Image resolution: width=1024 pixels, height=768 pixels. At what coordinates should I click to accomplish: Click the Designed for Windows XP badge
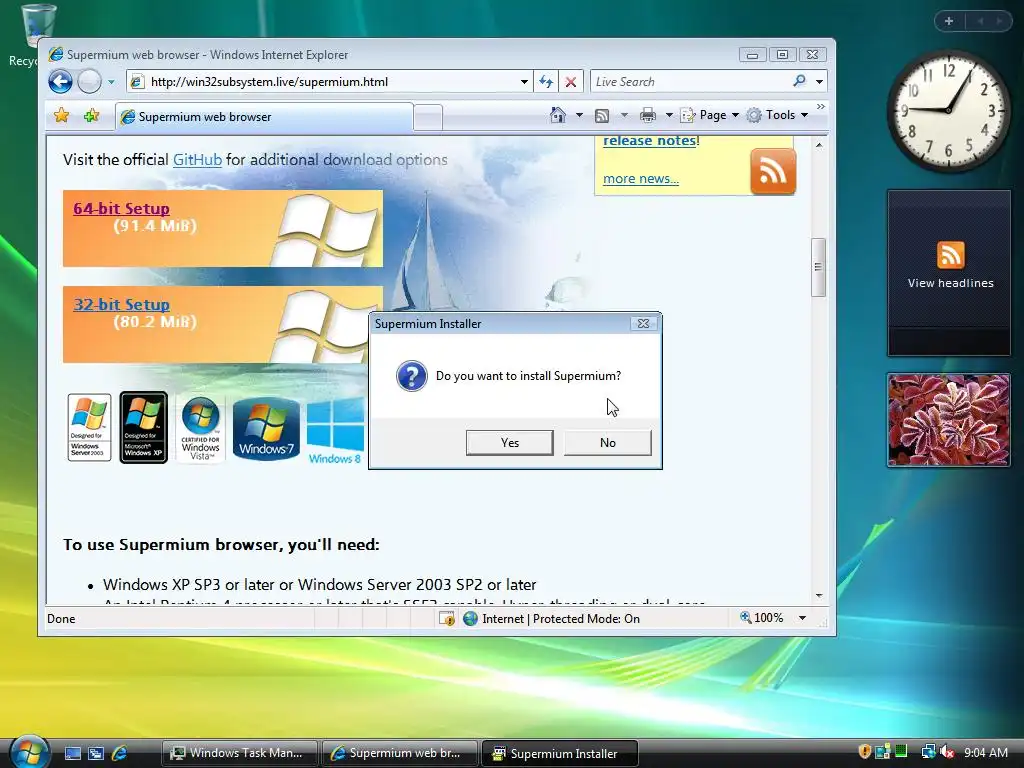(x=144, y=428)
